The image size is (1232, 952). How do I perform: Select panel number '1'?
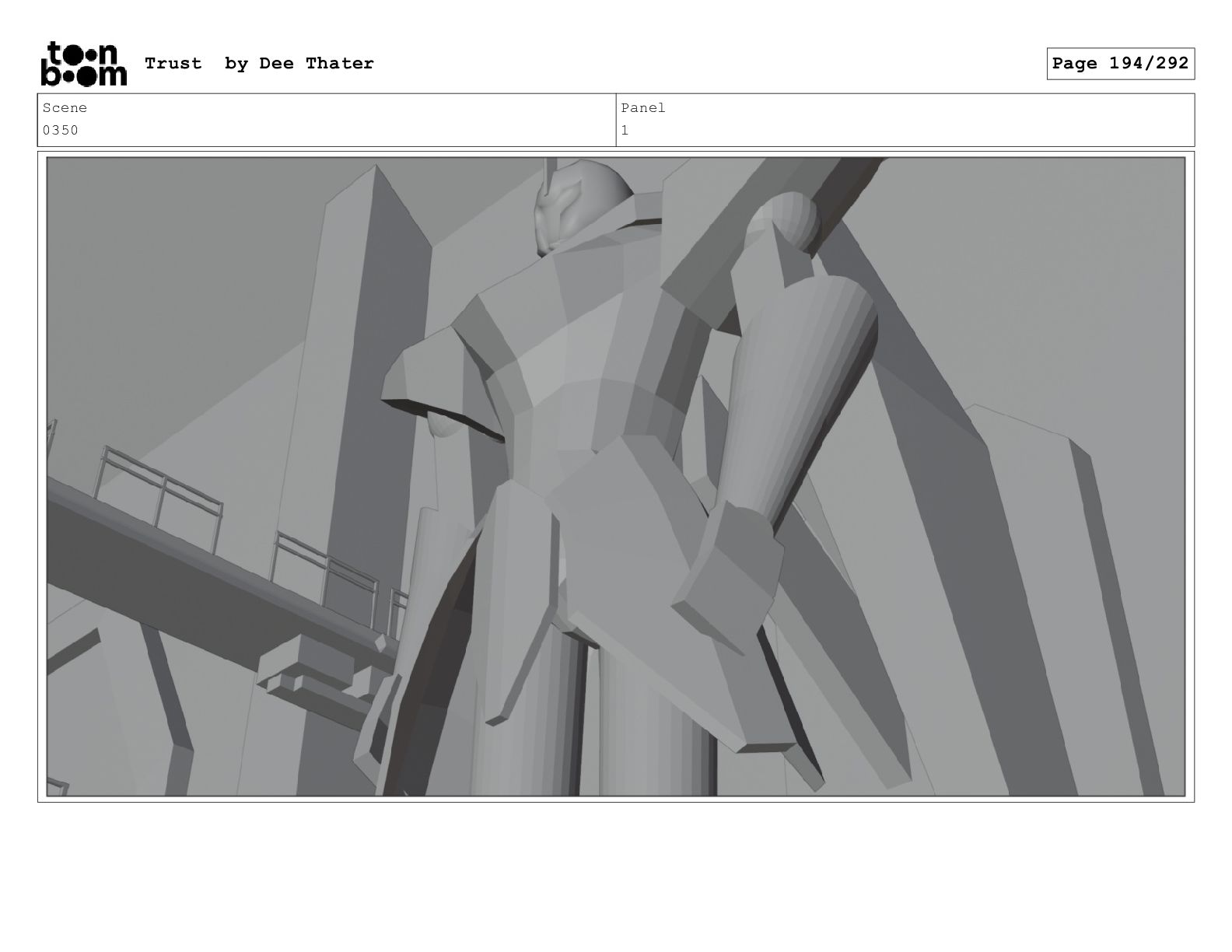(625, 131)
